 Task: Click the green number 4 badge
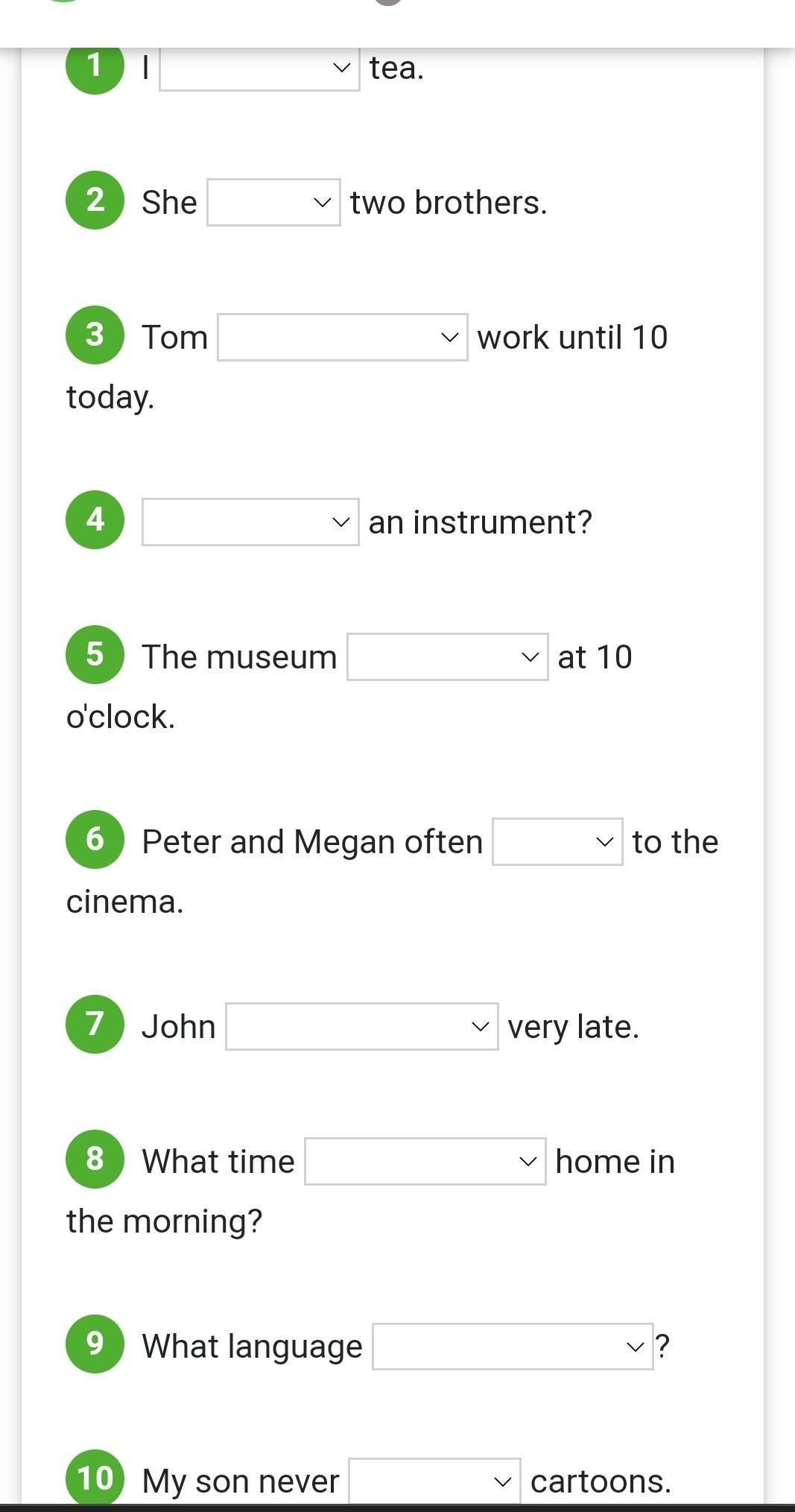pyautogui.click(x=95, y=519)
